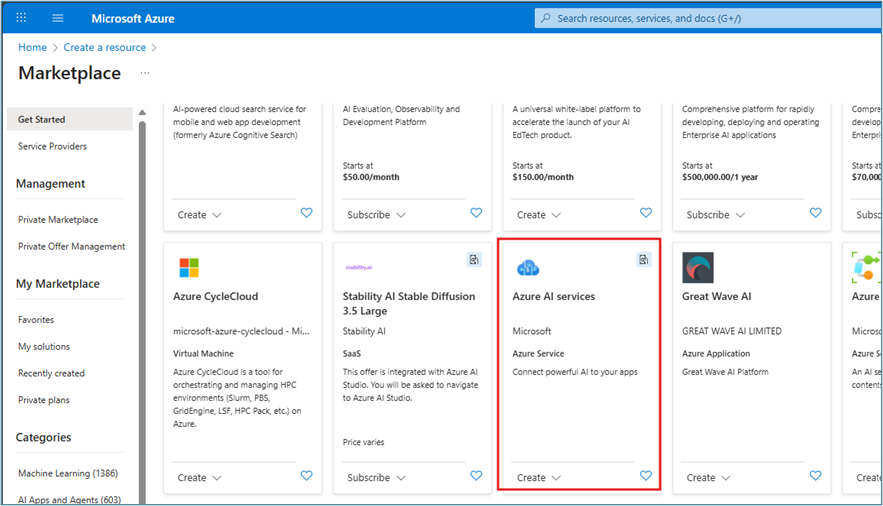Screen dimensions: 883x506
Task: Click the Azure CycleCloud Microsoft logo
Action: [189, 267]
